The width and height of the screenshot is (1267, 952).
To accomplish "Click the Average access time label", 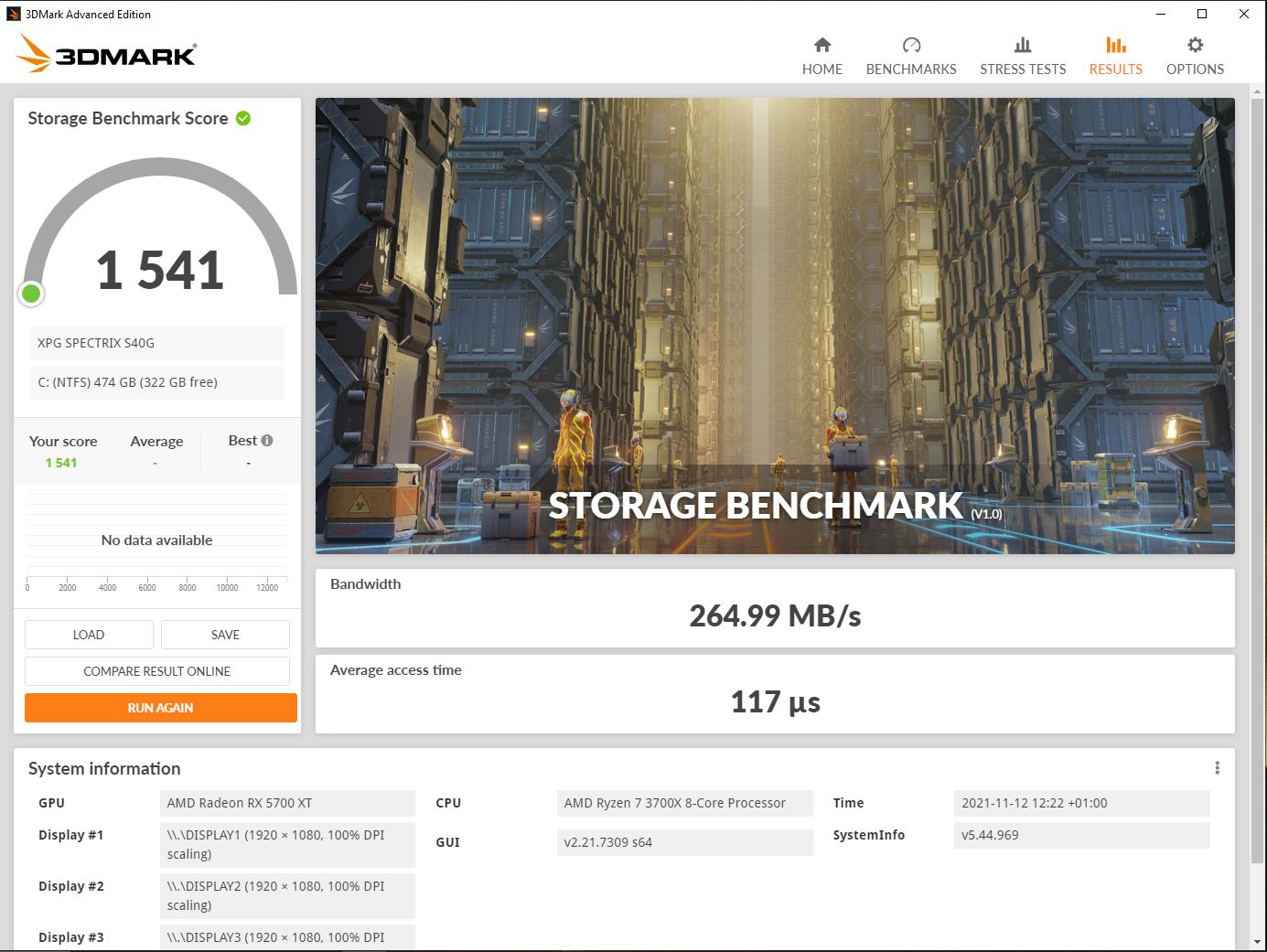I will [396, 669].
